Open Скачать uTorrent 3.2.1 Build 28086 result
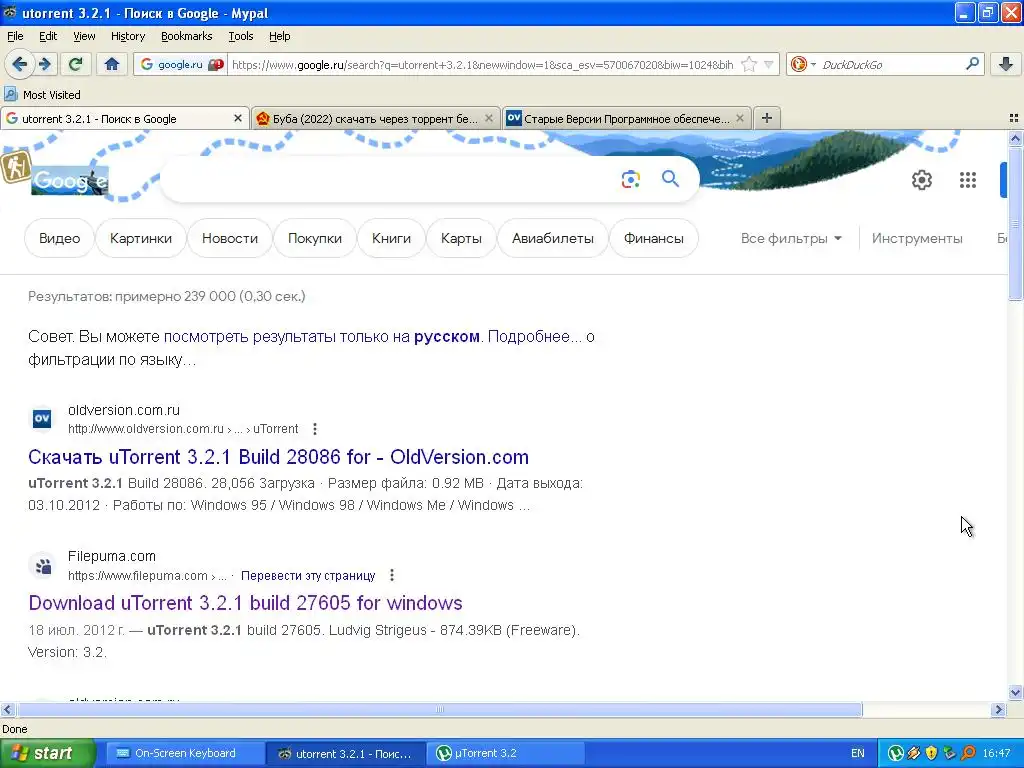This screenshot has width=1024, height=768. [278, 456]
